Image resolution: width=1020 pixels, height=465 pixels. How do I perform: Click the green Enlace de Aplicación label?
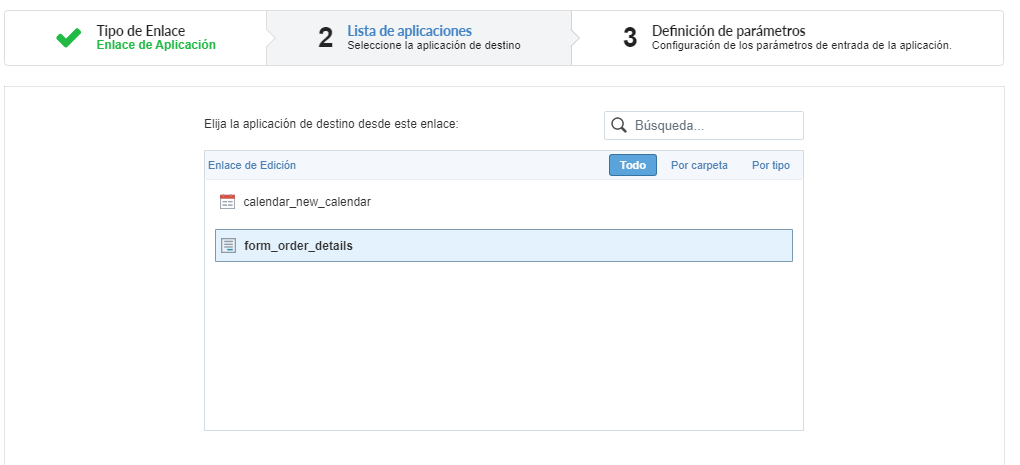coord(156,45)
